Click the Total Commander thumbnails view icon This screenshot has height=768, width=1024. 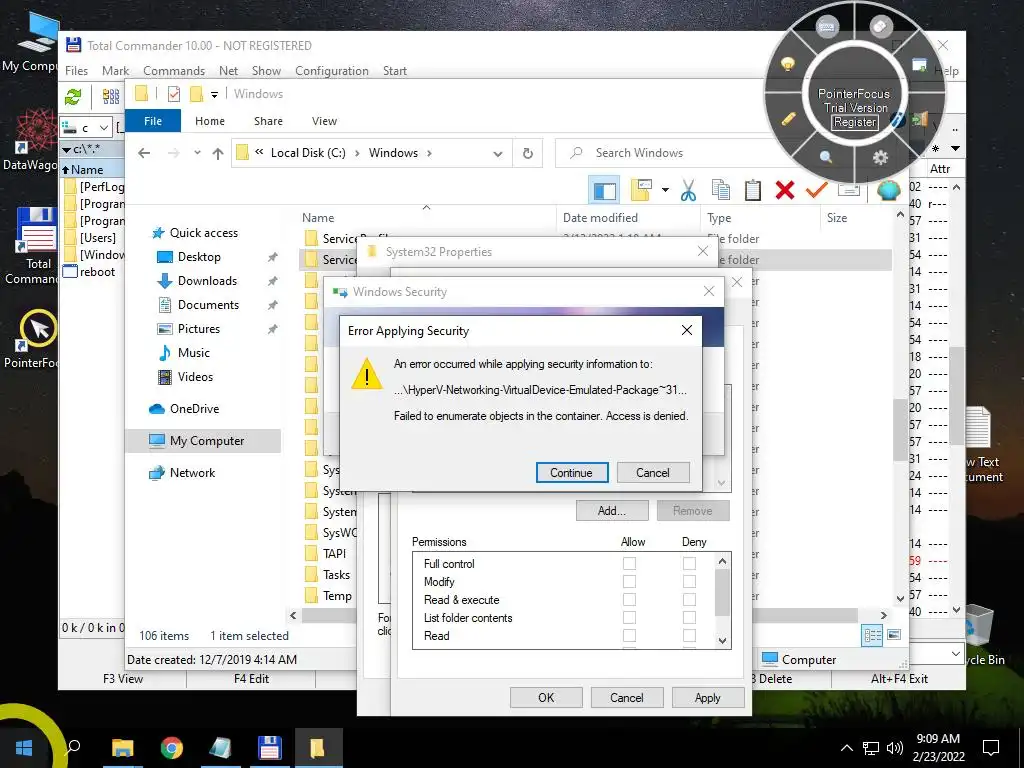point(110,97)
